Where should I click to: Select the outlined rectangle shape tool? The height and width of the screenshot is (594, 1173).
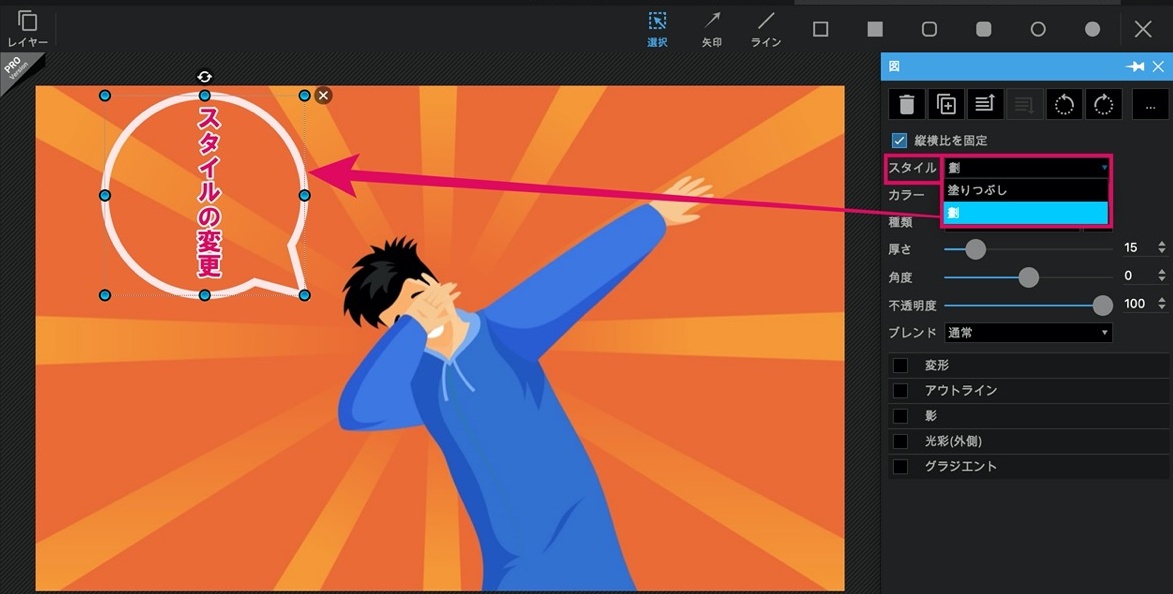coord(821,29)
